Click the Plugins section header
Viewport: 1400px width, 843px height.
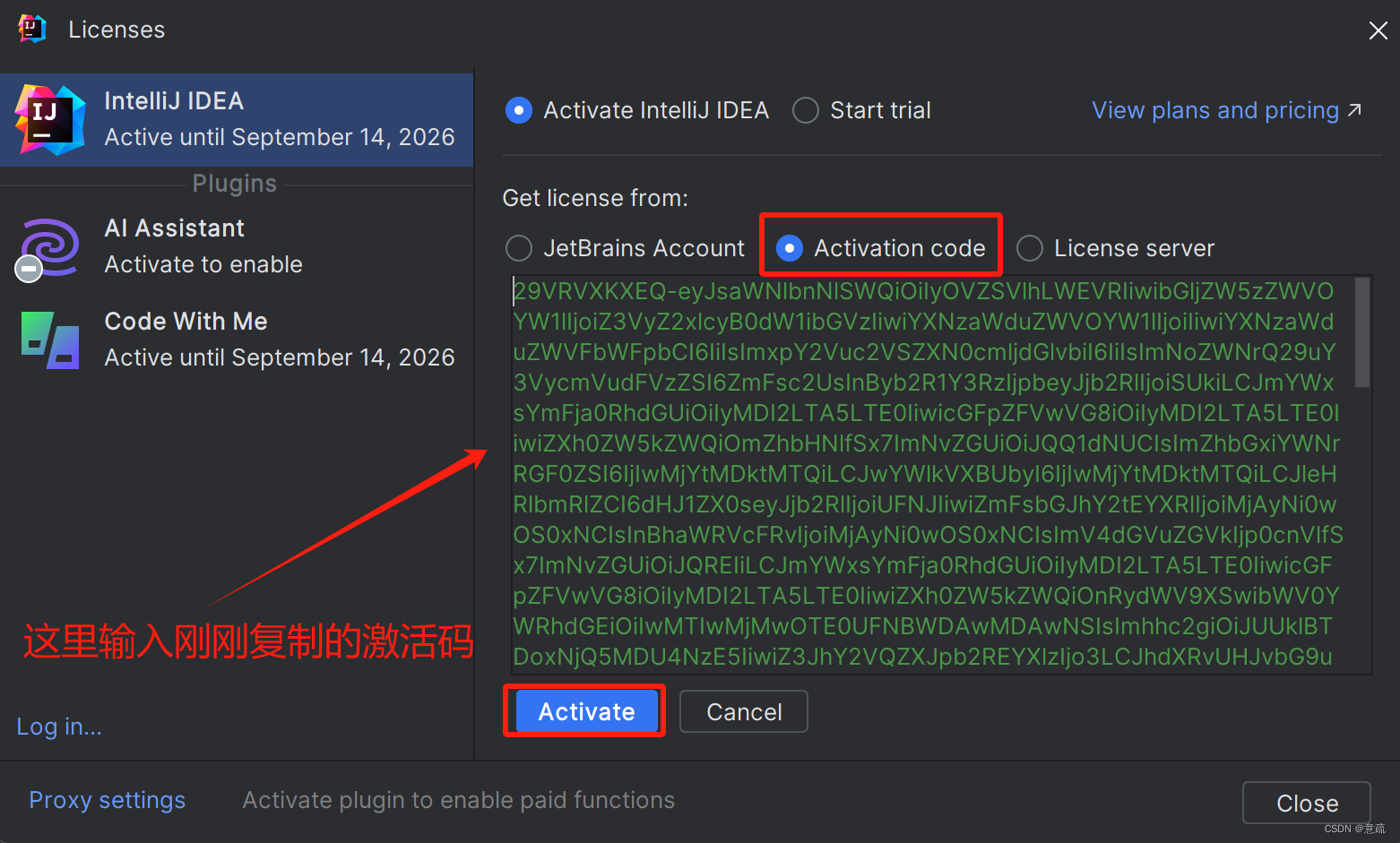tap(235, 184)
